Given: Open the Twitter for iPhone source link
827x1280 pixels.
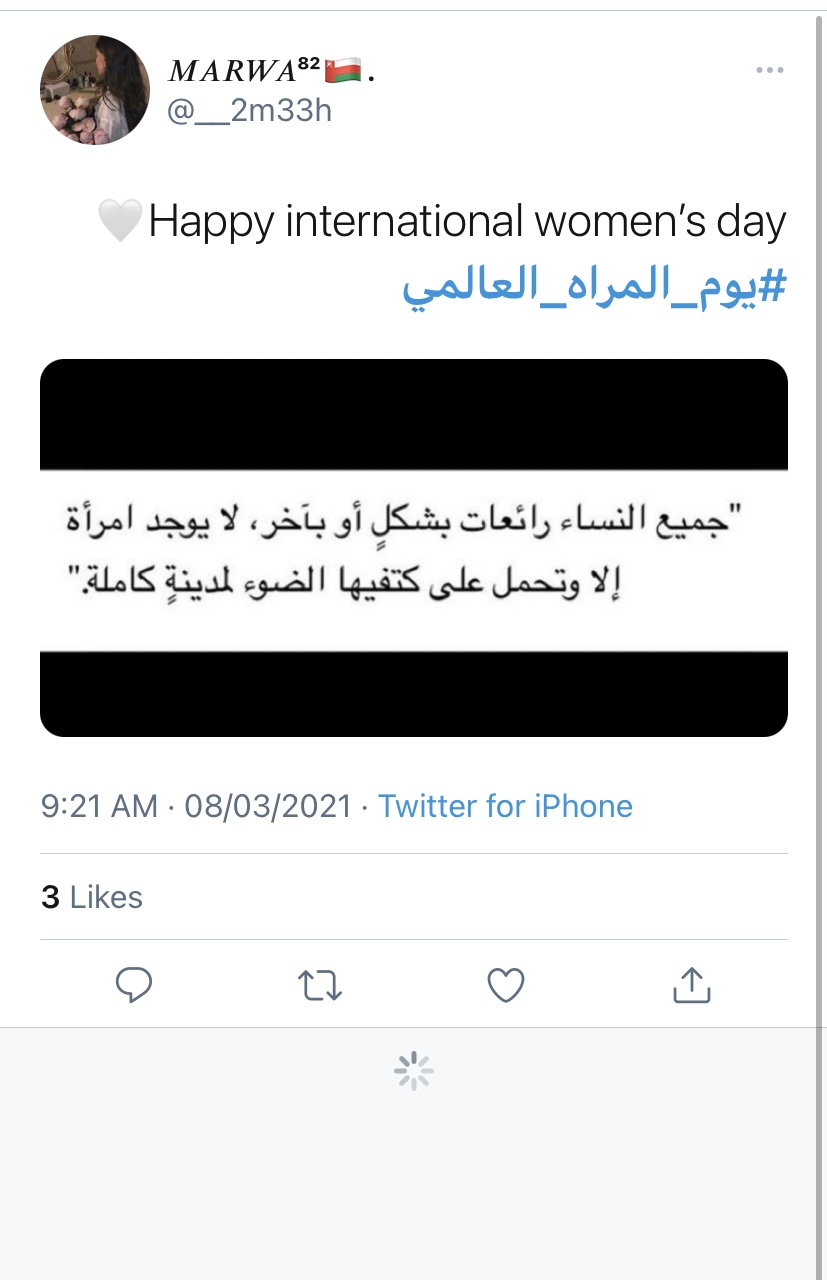Looking at the screenshot, I should 505,806.
